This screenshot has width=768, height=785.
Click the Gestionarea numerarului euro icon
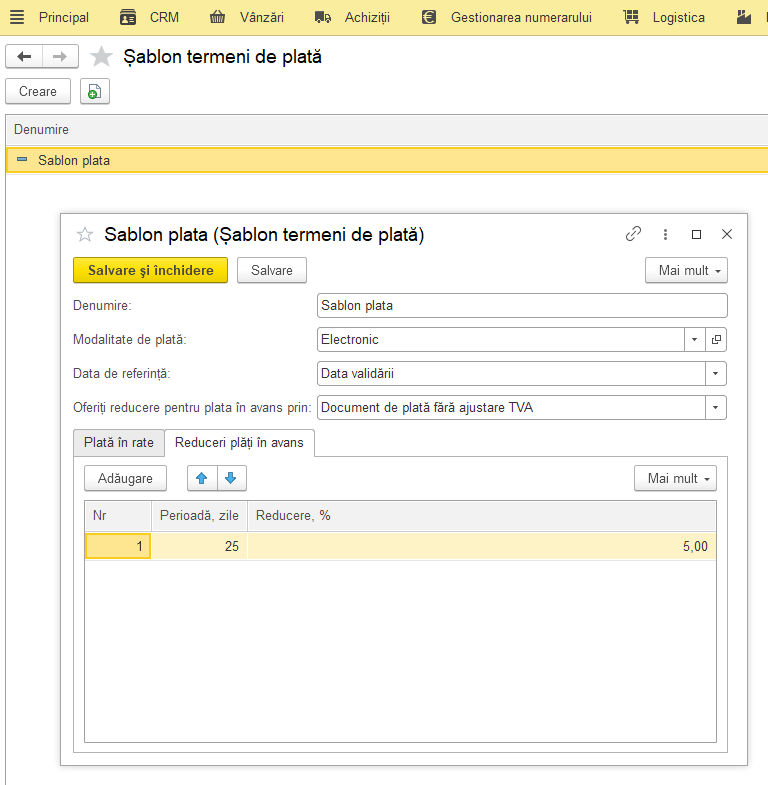coord(429,18)
